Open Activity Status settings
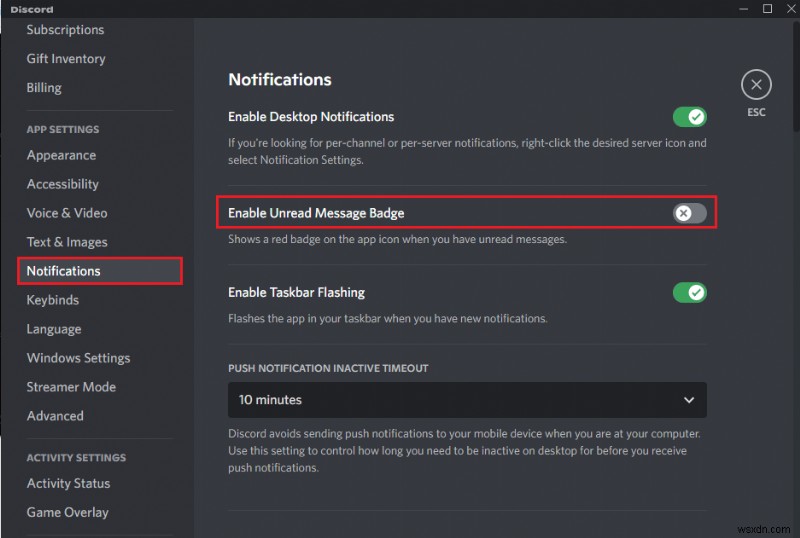The height and width of the screenshot is (538, 800). [x=68, y=483]
